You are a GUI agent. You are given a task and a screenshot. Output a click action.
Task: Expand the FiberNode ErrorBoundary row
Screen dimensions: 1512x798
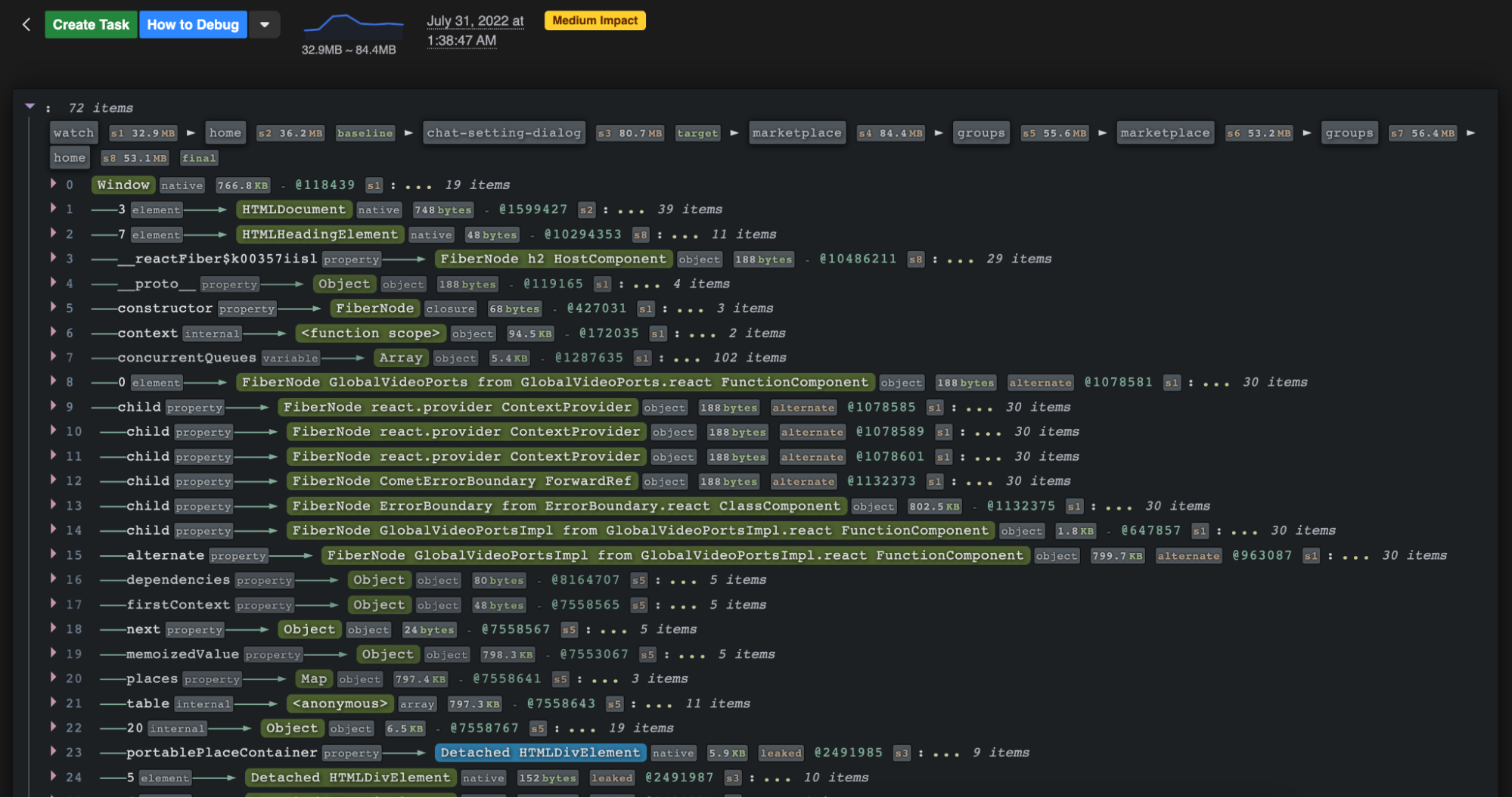(53, 505)
